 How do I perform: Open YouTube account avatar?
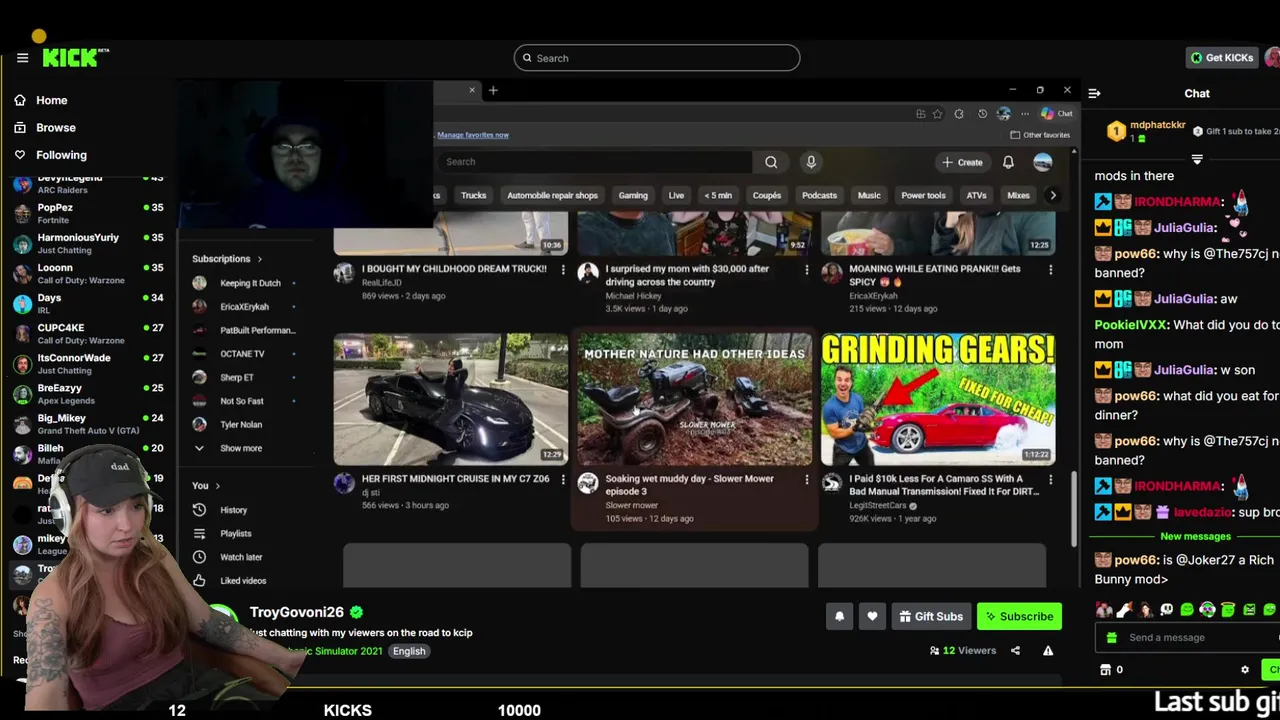[x=1043, y=162]
